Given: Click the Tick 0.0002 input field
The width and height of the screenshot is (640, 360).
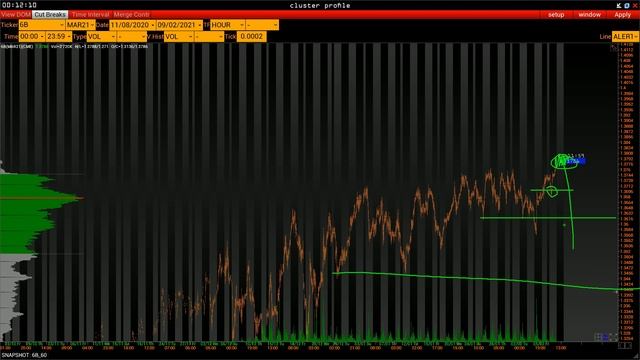Looking at the screenshot, I should point(251,36).
